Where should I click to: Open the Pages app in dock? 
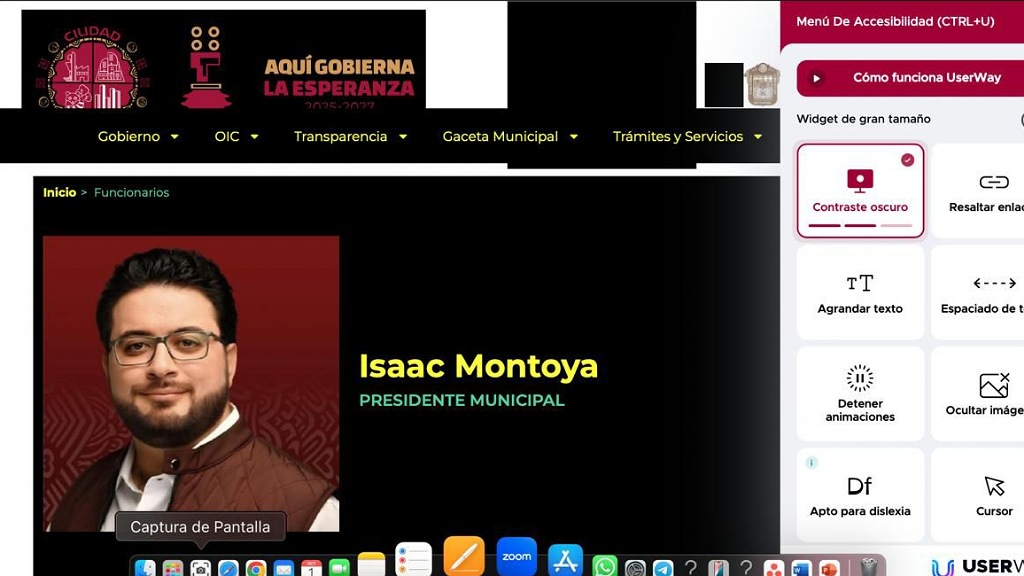464,557
